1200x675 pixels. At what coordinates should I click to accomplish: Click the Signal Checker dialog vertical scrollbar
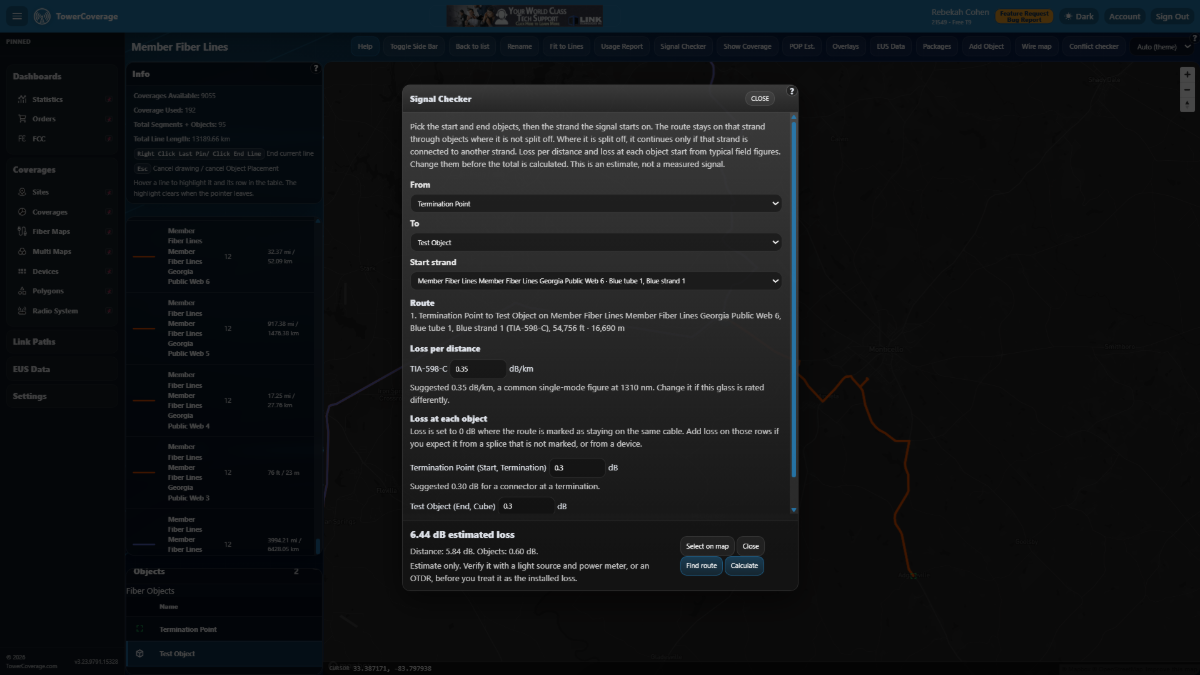point(795,297)
